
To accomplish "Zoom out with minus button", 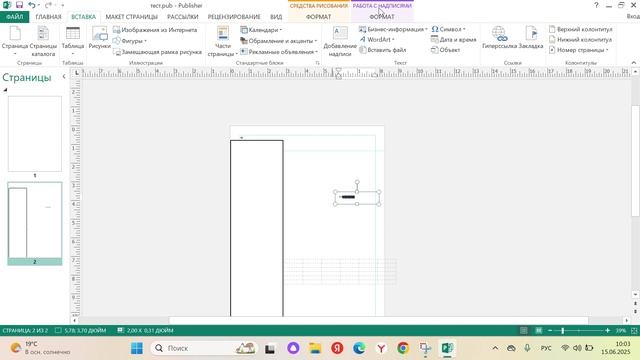I will tap(550, 331).
